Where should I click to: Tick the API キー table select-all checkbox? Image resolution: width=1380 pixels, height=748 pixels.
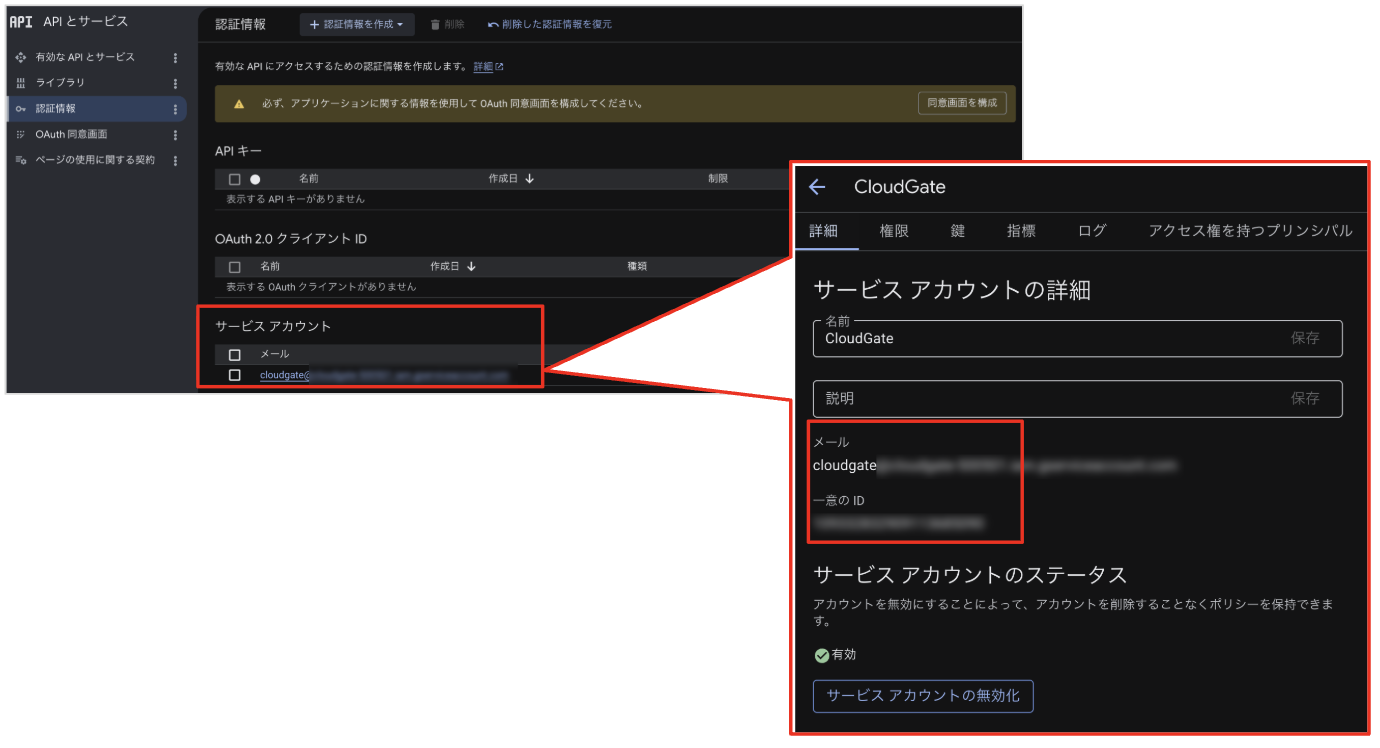coord(235,179)
